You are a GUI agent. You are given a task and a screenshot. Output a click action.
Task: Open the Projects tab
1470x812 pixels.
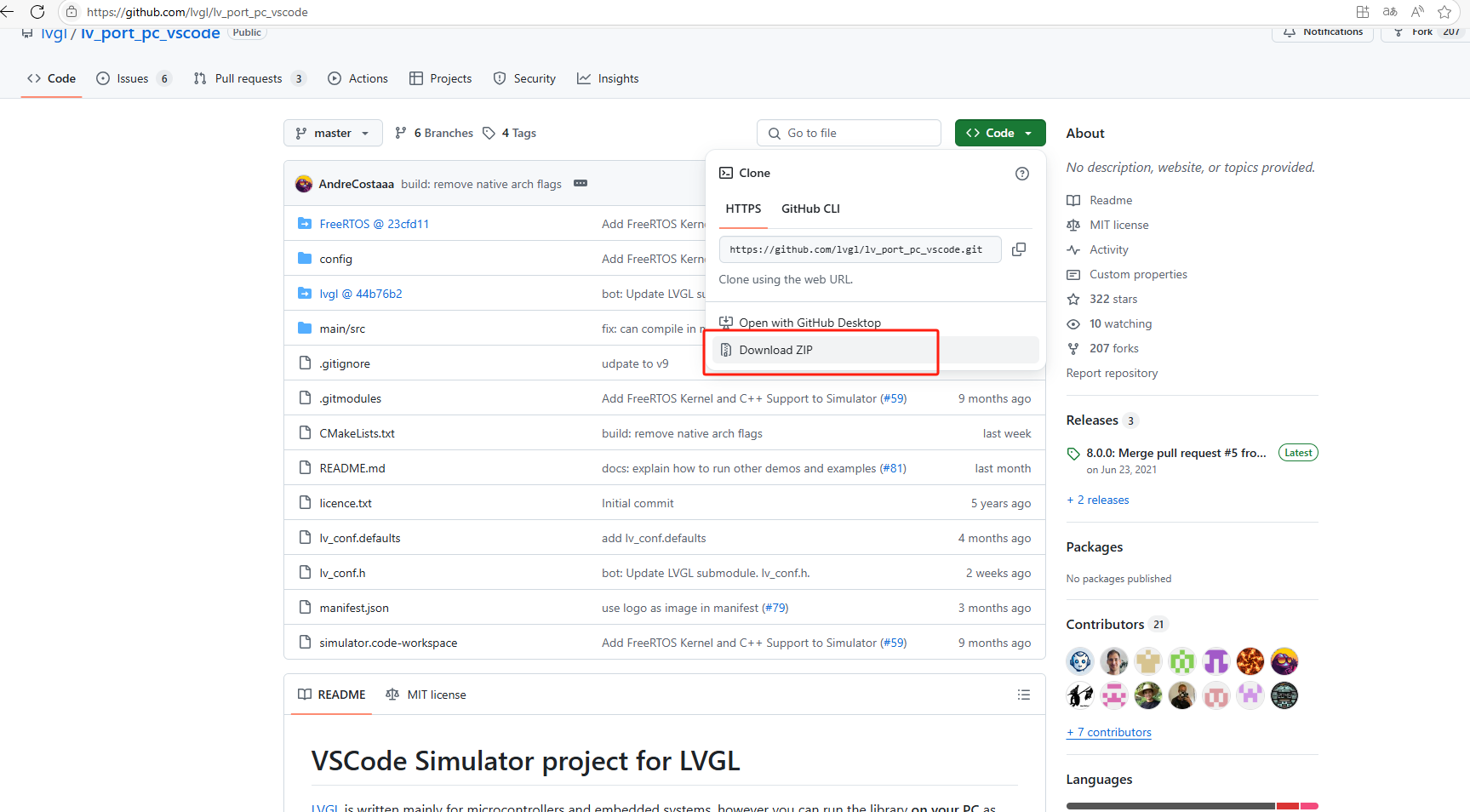(441, 78)
